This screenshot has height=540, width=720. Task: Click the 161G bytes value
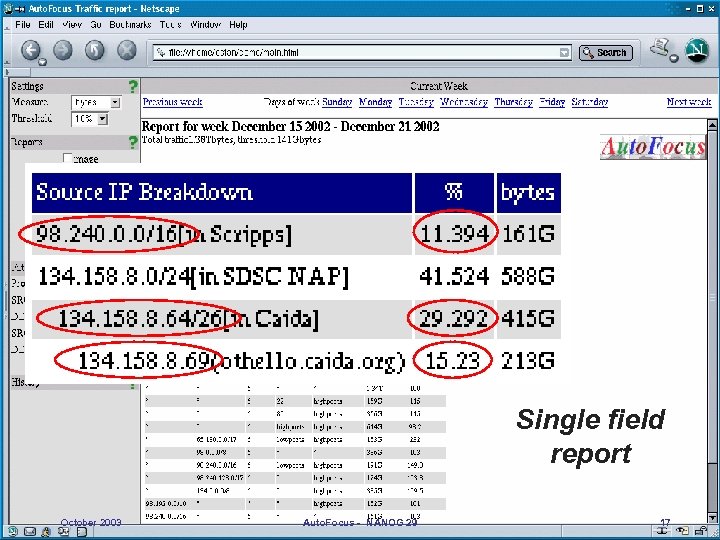528,235
